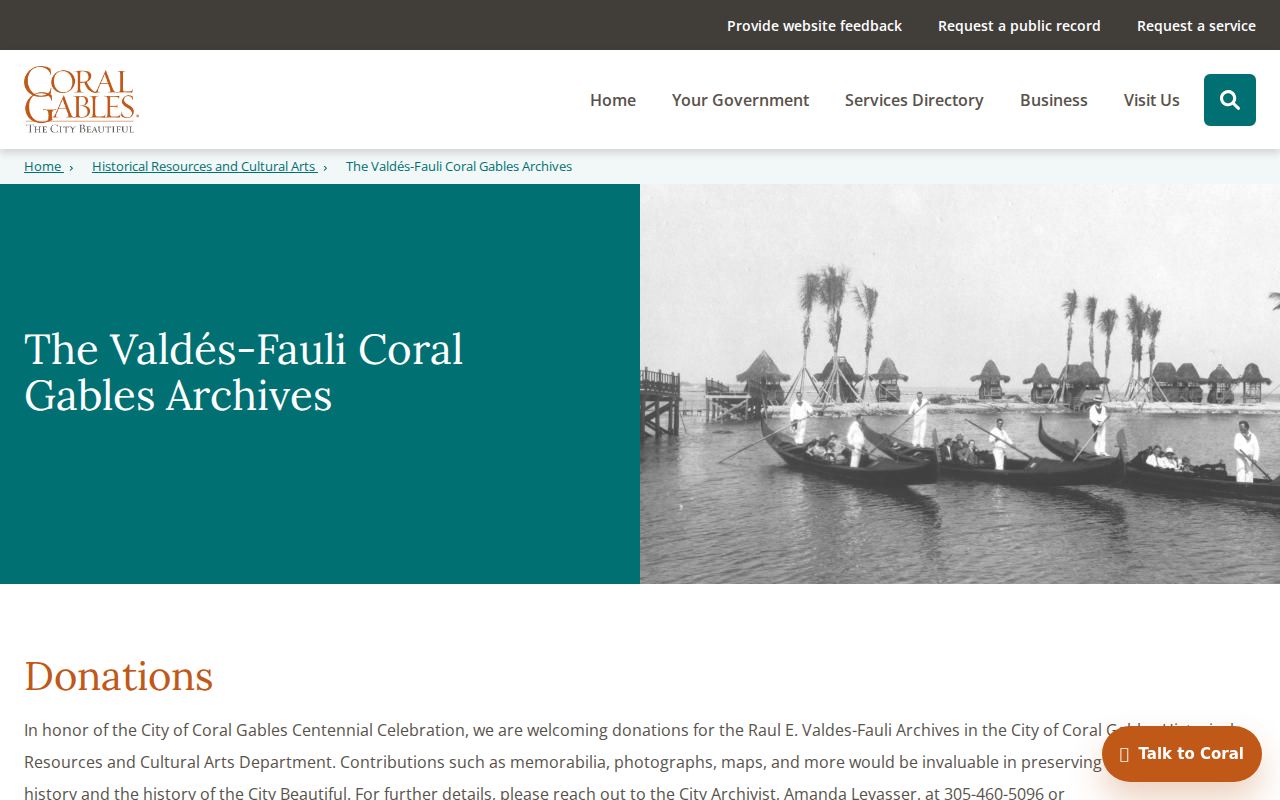The width and height of the screenshot is (1280, 800).
Task: Open the search magnifier icon
Action: tap(1230, 100)
